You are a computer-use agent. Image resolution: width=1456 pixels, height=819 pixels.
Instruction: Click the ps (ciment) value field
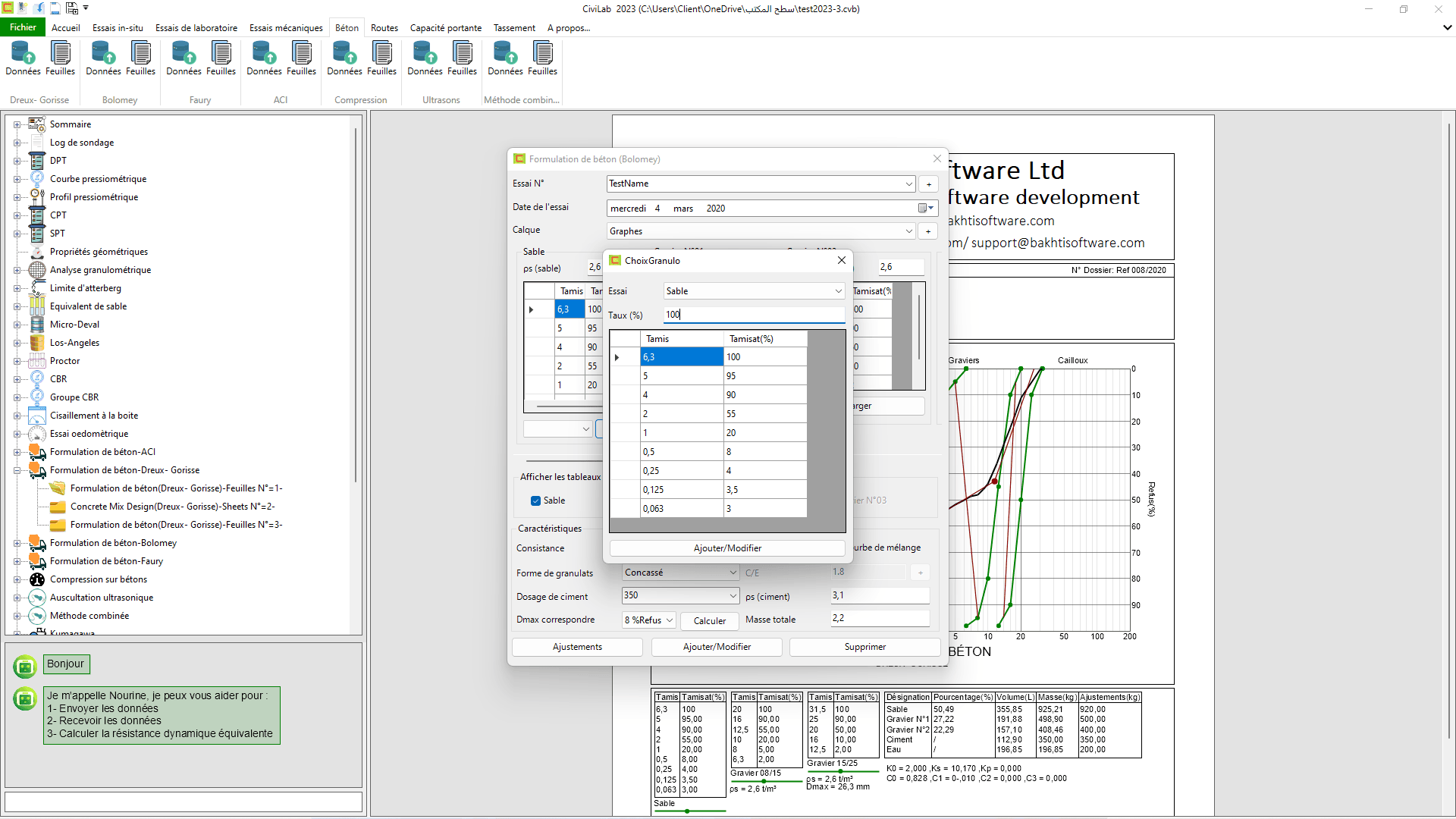tap(880, 596)
